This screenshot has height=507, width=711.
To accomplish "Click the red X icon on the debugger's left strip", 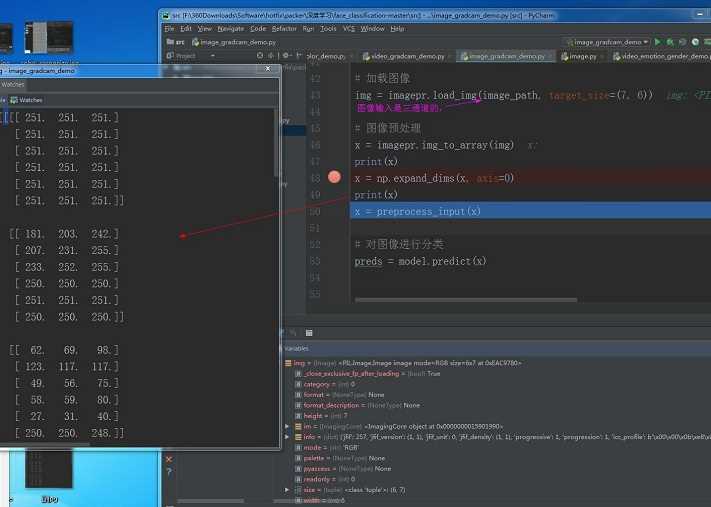I will [x=169, y=459].
